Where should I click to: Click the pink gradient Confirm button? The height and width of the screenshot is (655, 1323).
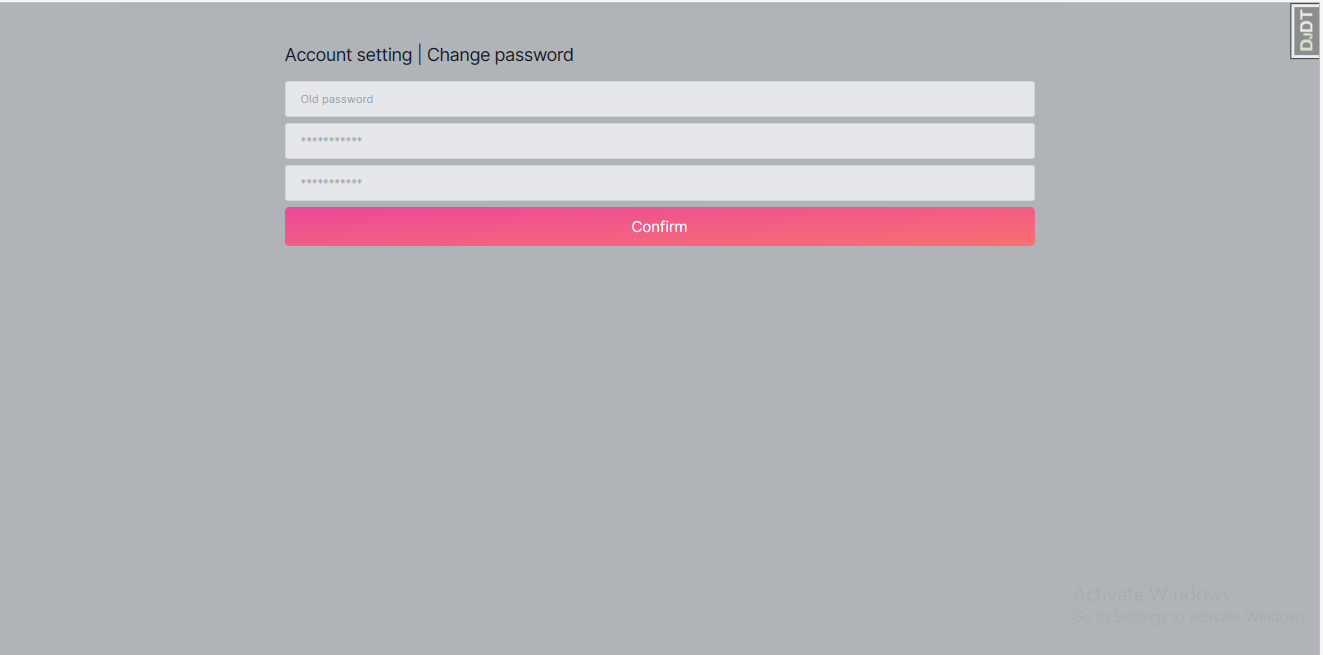coord(659,226)
